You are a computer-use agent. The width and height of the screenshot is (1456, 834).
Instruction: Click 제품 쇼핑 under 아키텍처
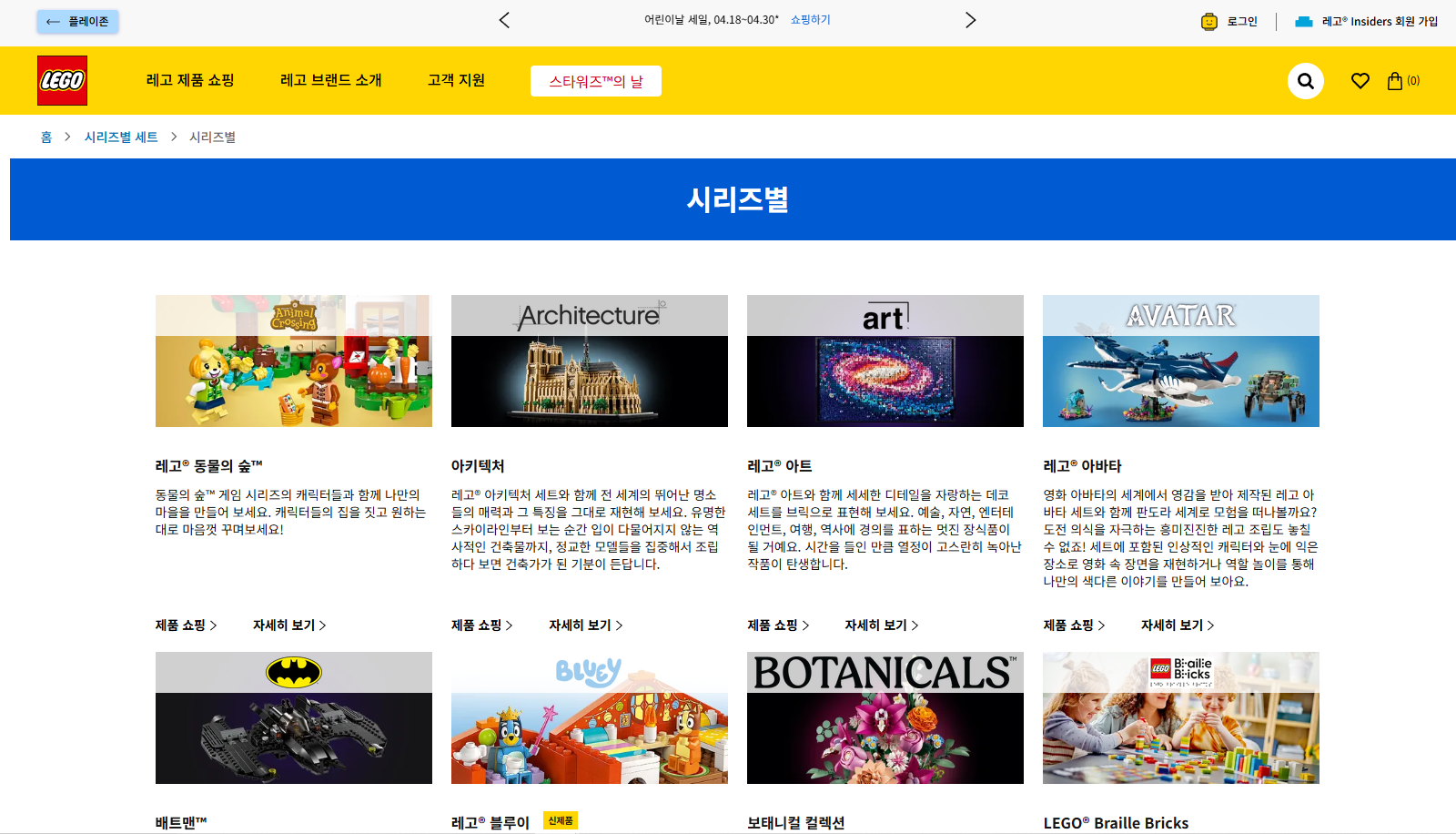pos(481,625)
